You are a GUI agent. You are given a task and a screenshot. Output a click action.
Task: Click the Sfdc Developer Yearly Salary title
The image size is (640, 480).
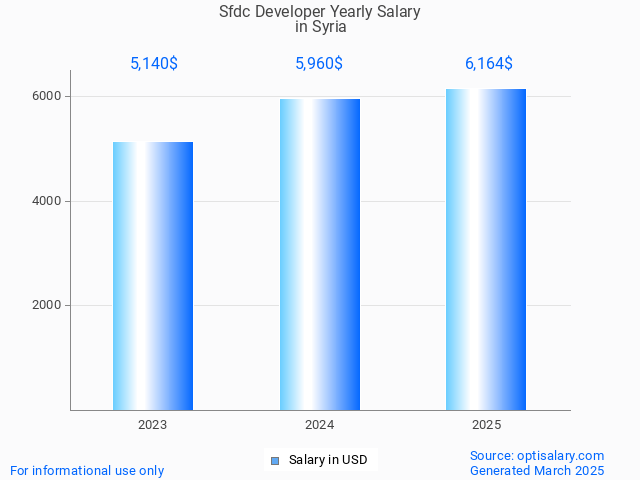point(319,12)
